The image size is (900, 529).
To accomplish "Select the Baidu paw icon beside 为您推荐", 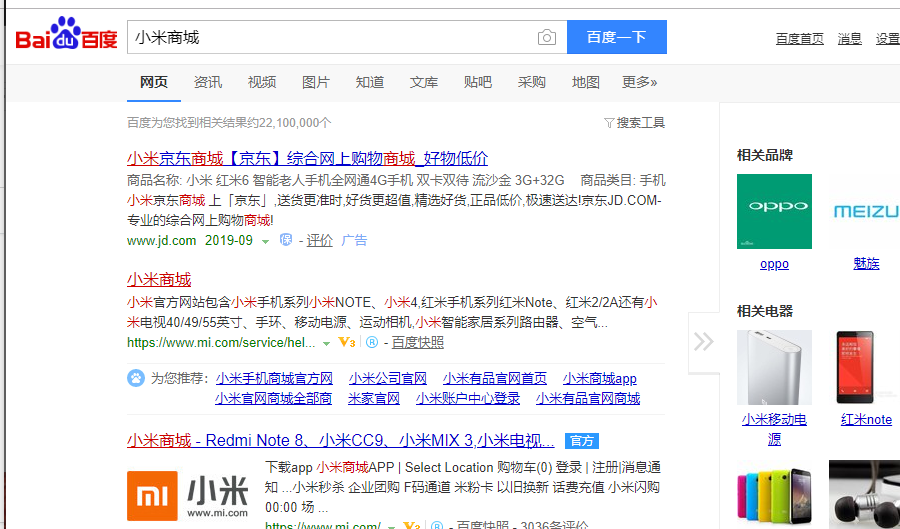I will click(x=136, y=378).
